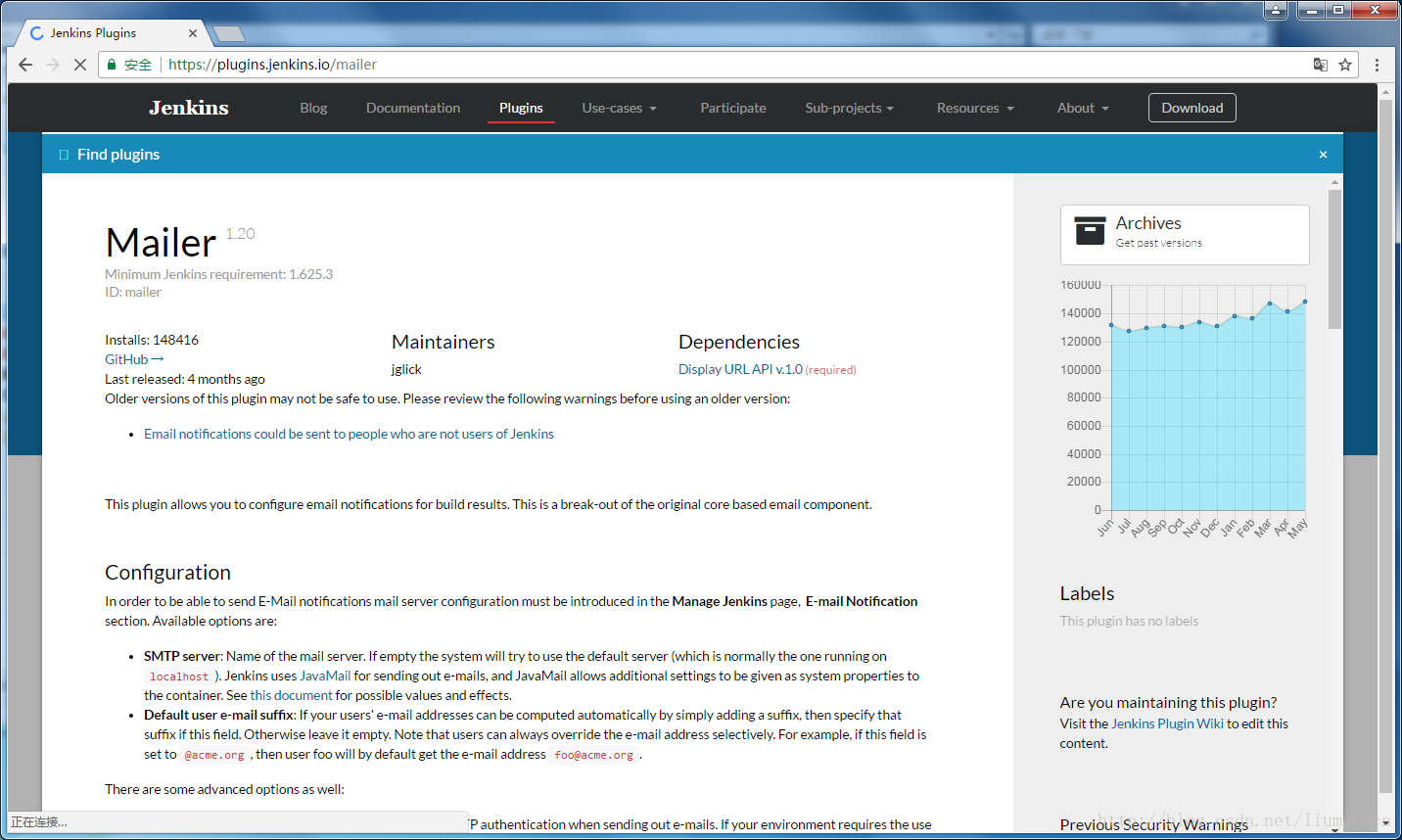Open the Participate nav item
The height and width of the screenshot is (840, 1402).
pyautogui.click(x=733, y=108)
